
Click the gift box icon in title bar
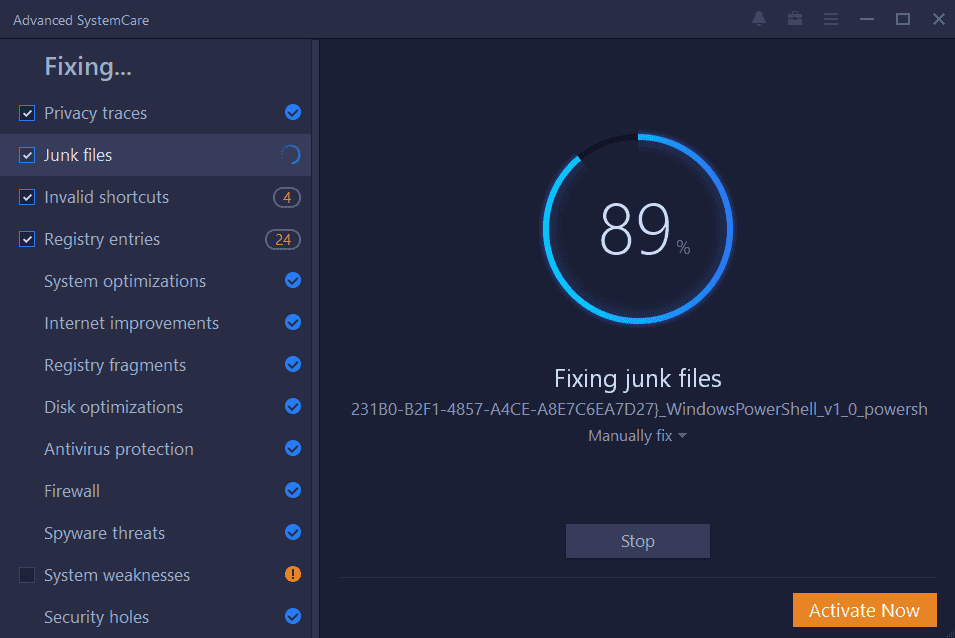coord(795,19)
